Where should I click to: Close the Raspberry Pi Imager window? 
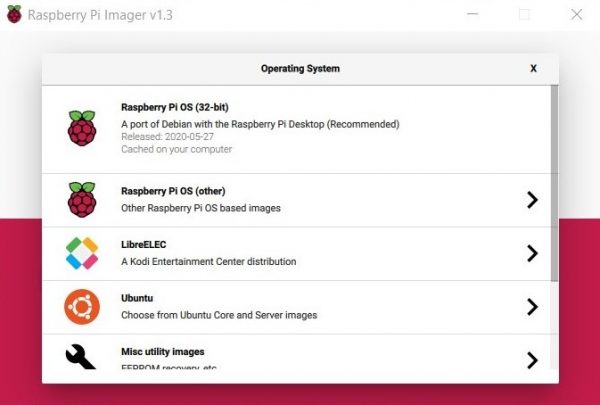tap(577, 15)
